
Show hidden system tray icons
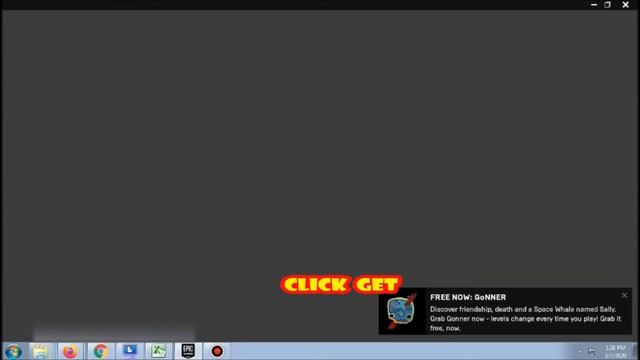[580, 351]
